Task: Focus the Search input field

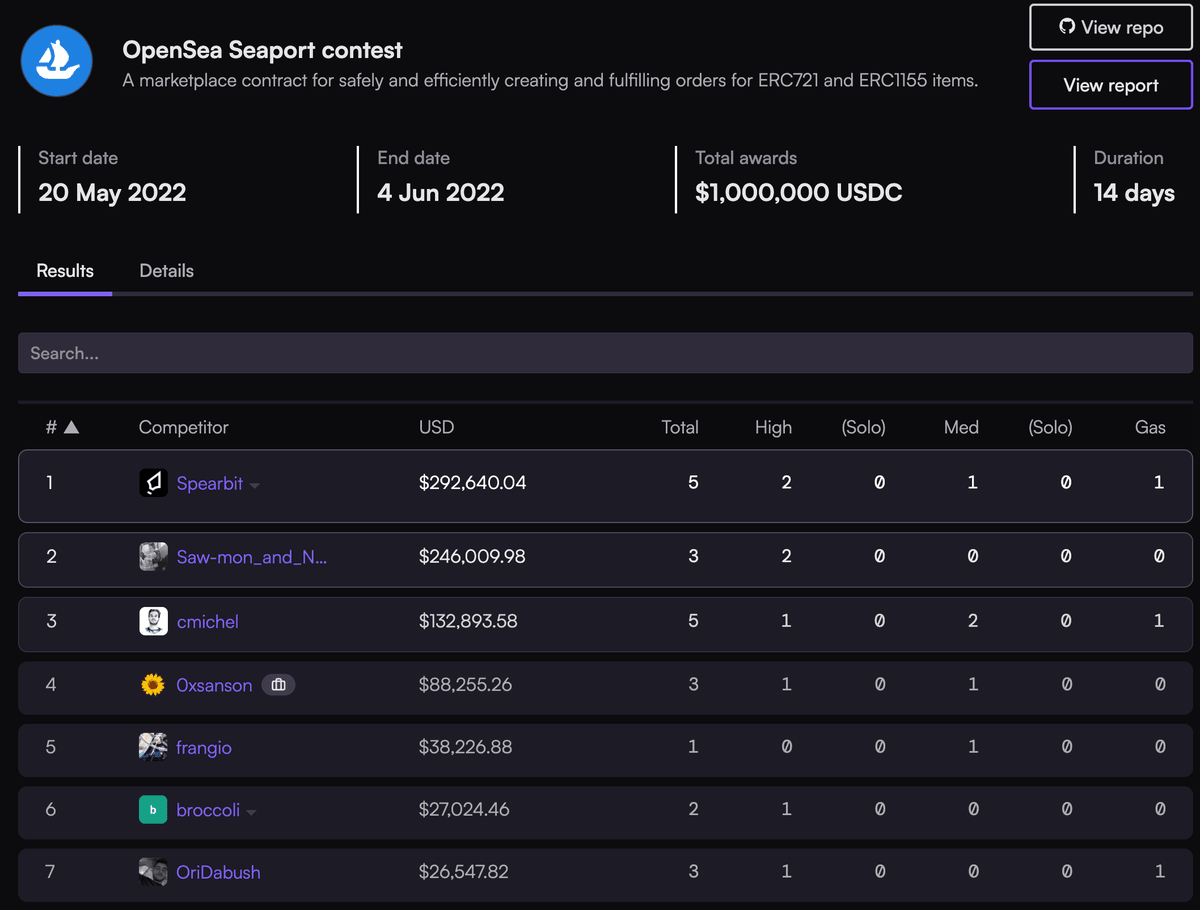Action: point(605,353)
